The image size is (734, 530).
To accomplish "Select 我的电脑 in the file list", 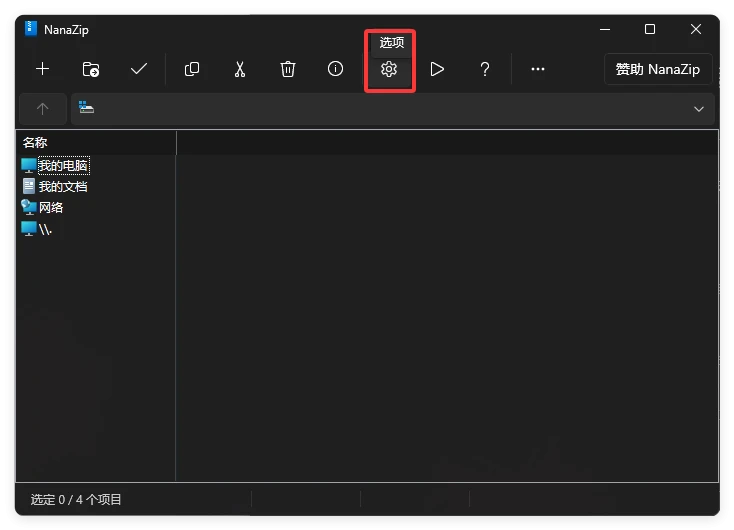I will click(62, 165).
